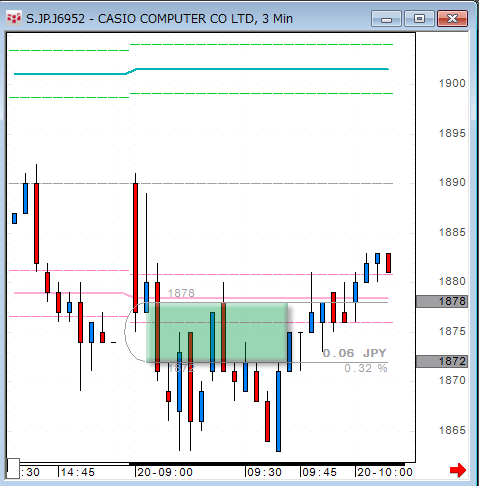Click the 09:45 time axis label
The width and height of the screenshot is (479, 486).
pos(319,472)
